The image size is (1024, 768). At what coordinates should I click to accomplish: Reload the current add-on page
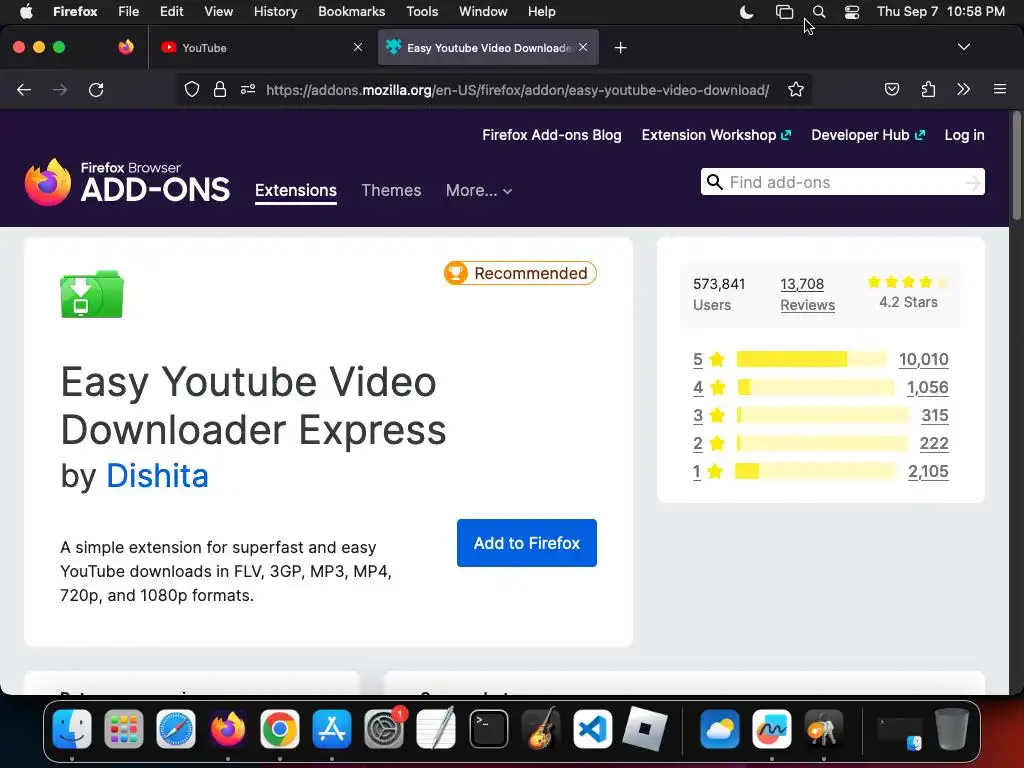(96, 89)
